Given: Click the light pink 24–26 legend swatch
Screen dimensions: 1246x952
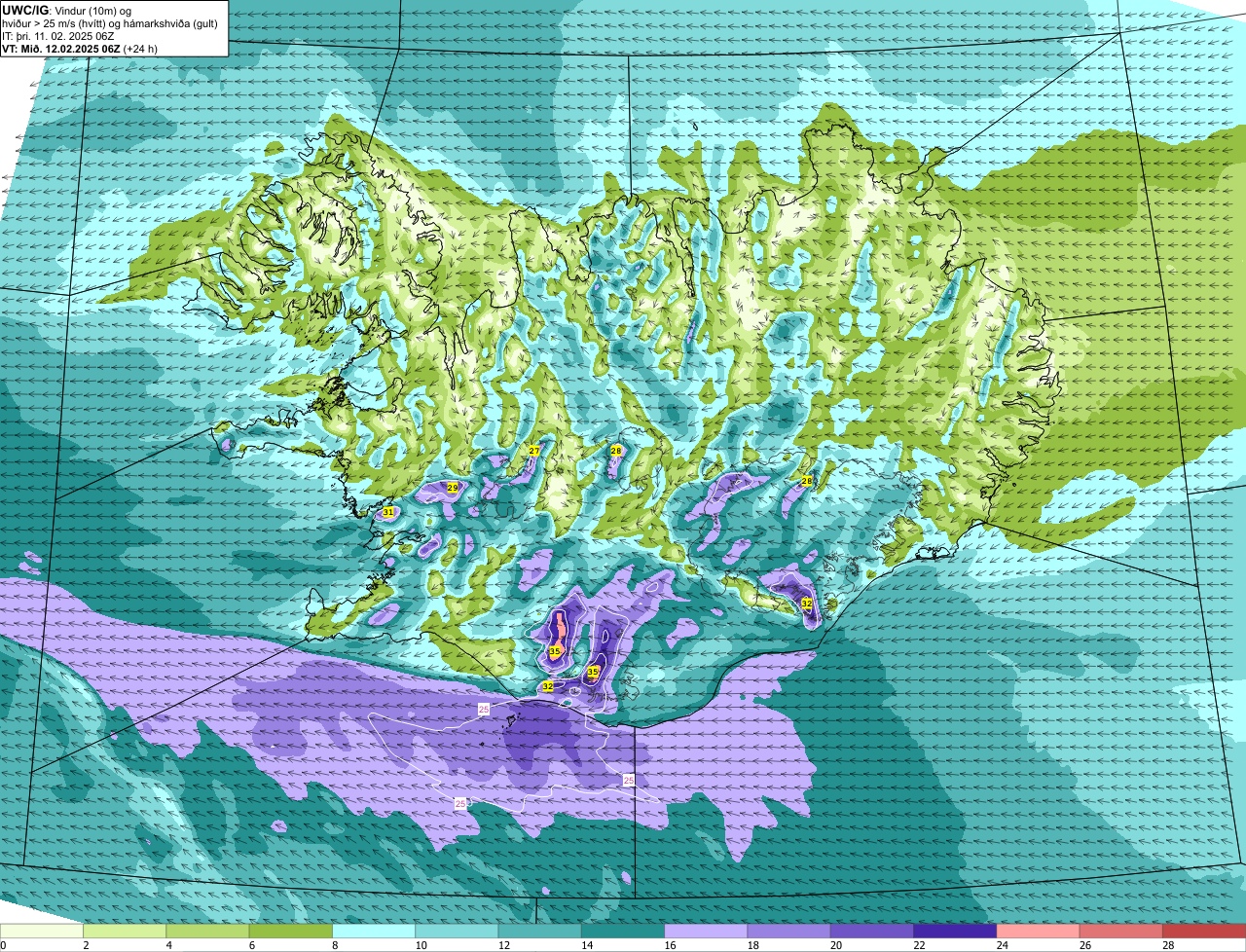Looking at the screenshot, I should pyautogui.click(x=1039, y=932).
